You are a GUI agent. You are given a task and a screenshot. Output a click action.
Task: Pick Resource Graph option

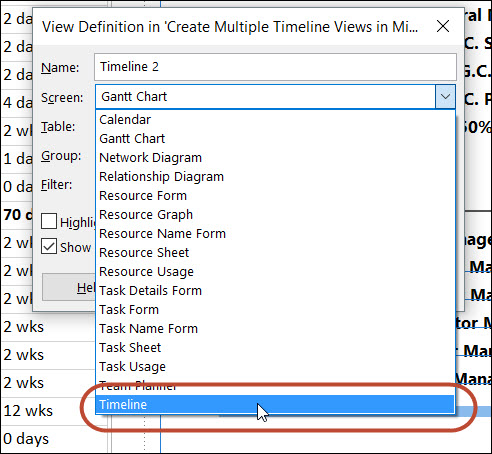[275, 215]
